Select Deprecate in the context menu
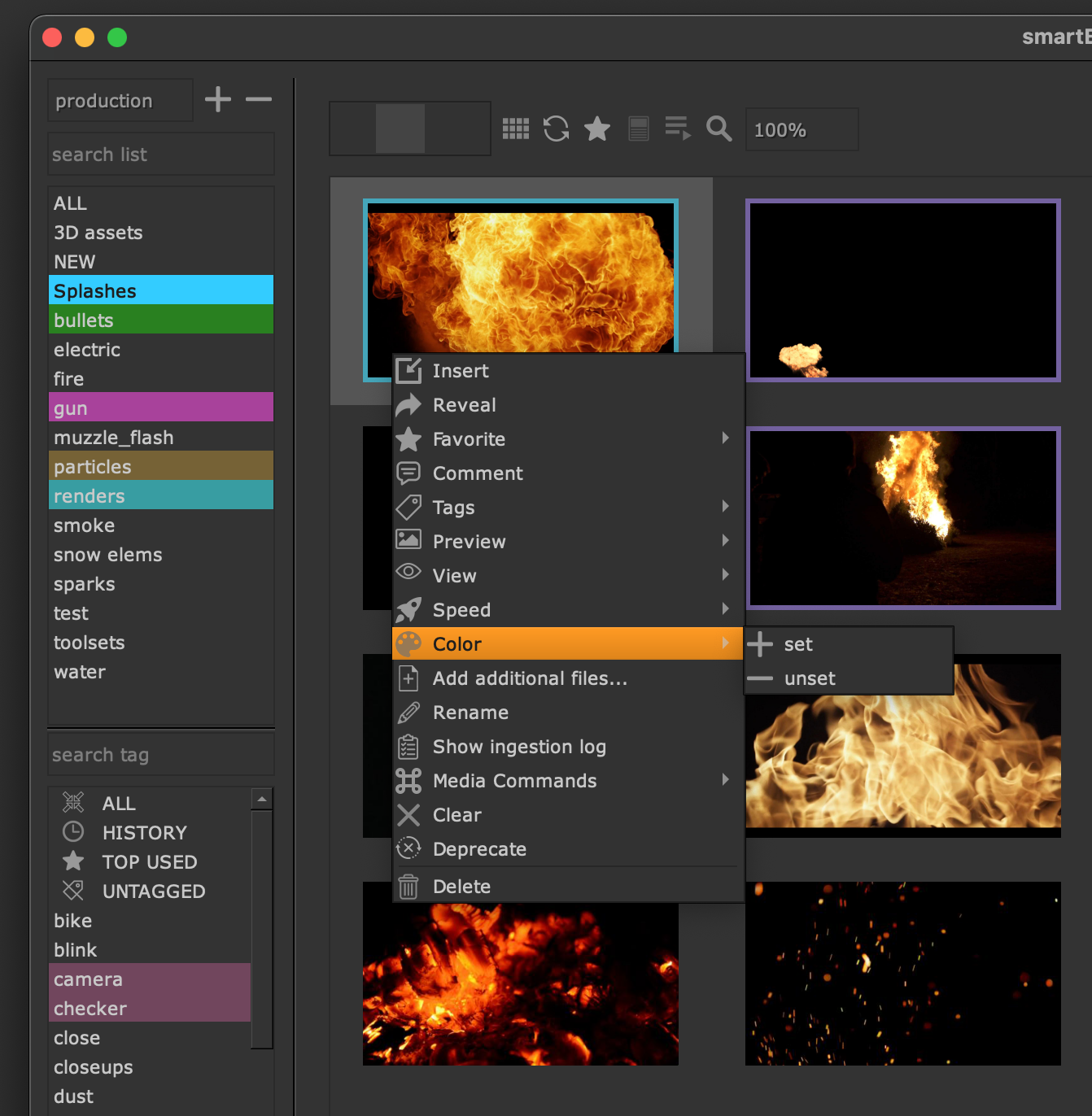This screenshot has height=1116, width=1092. (479, 849)
